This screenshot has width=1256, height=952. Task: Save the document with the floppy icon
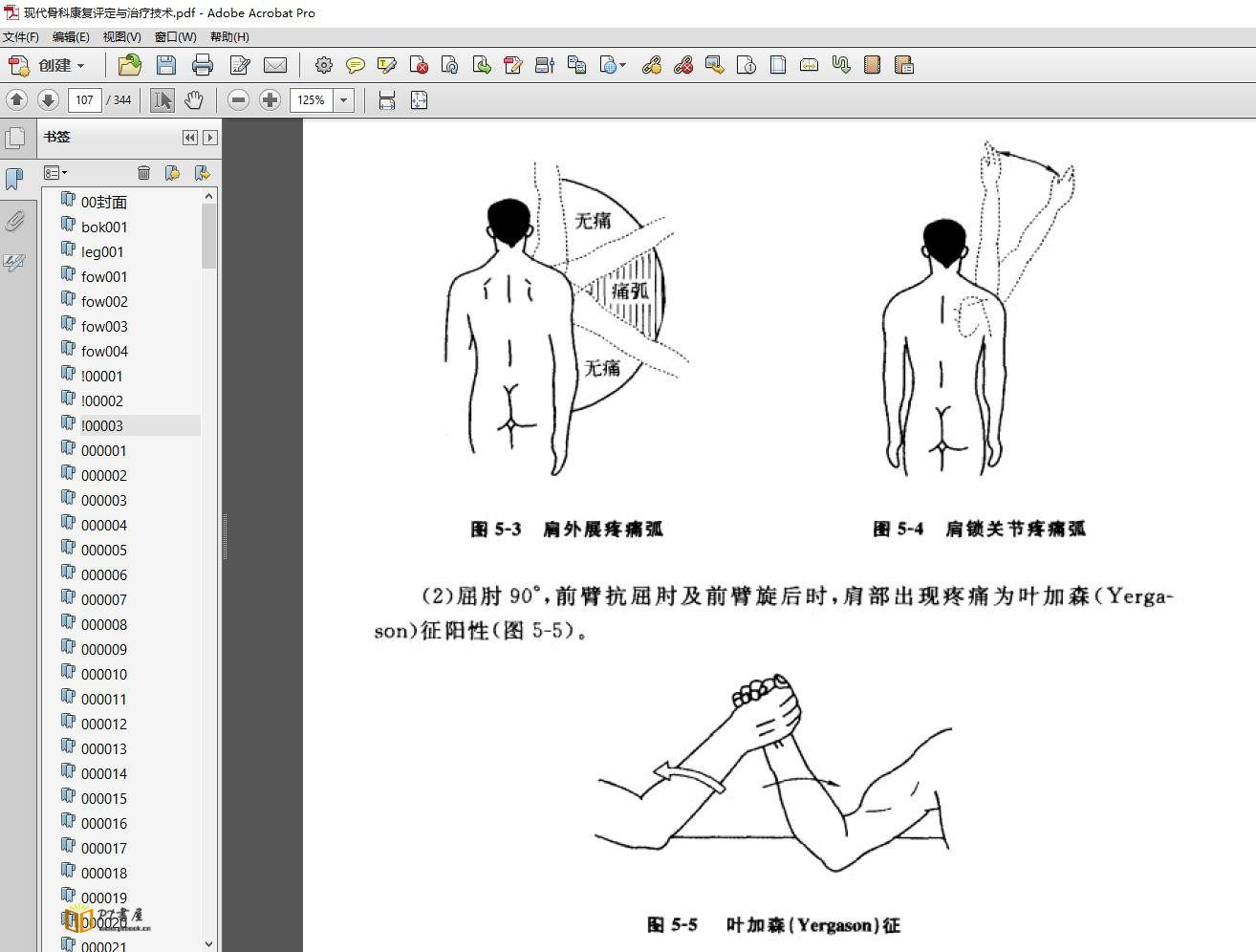pyautogui.click(x=166, y=65)
